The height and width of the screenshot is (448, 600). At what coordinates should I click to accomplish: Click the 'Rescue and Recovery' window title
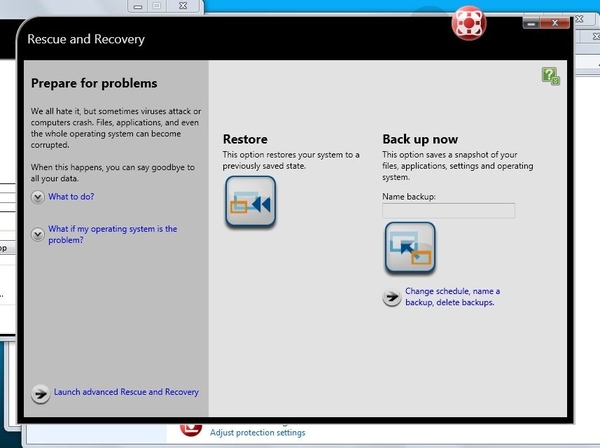(86, 39)
